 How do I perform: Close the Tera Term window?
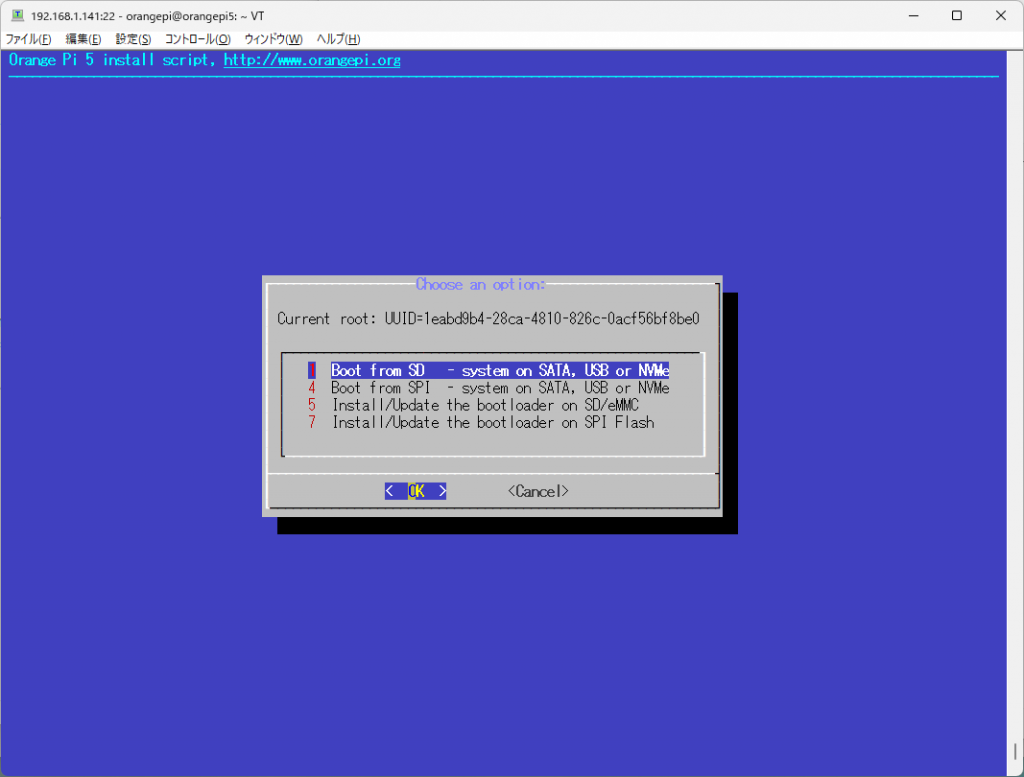pos(1000,16)
